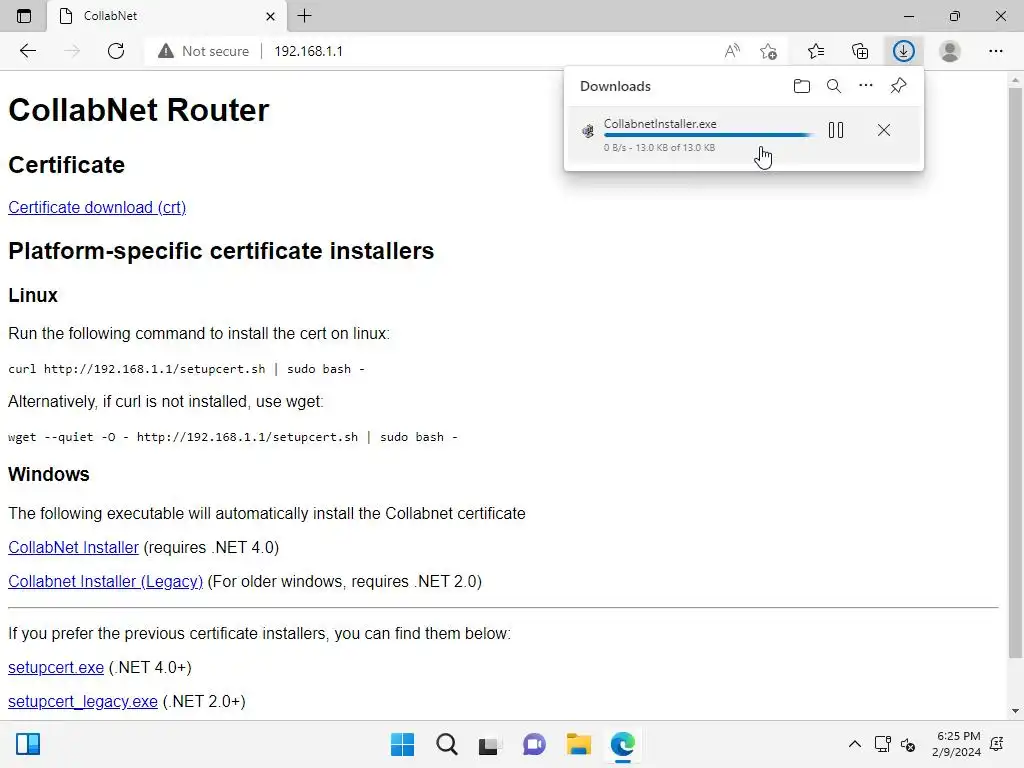The image size is (1024, 768).
Task: Go forward with the forward arrow
Action: coord(72,51)
